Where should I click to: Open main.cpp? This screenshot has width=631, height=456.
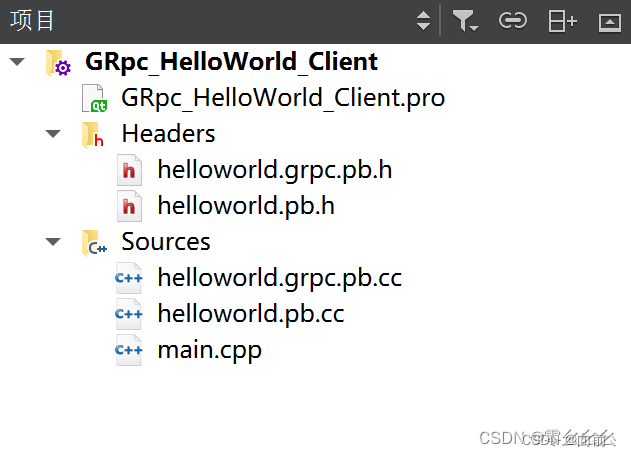[210, 351]
